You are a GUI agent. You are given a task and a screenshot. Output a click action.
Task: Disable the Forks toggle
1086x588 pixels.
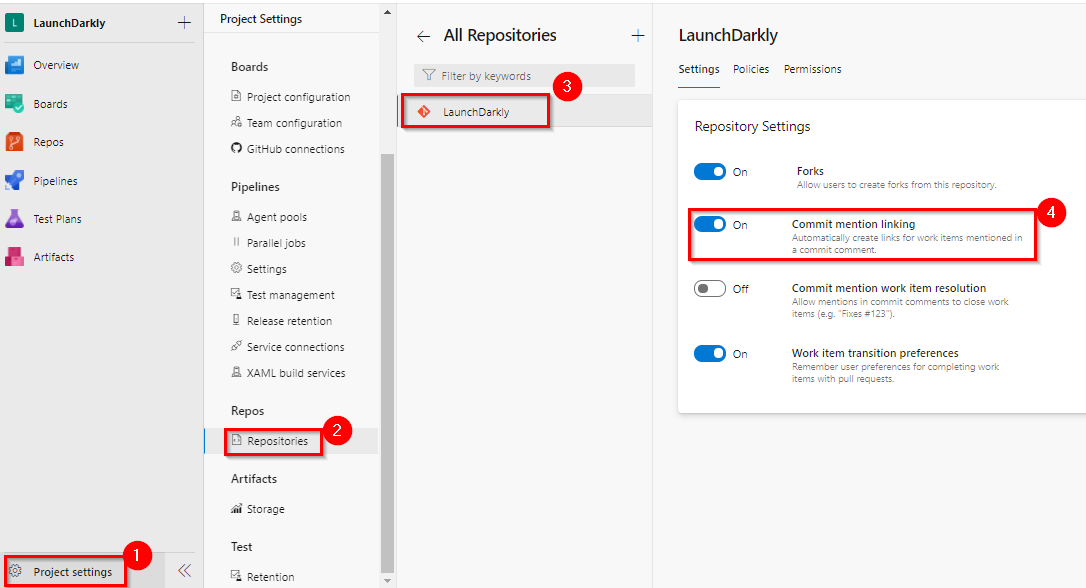point(710,172)
